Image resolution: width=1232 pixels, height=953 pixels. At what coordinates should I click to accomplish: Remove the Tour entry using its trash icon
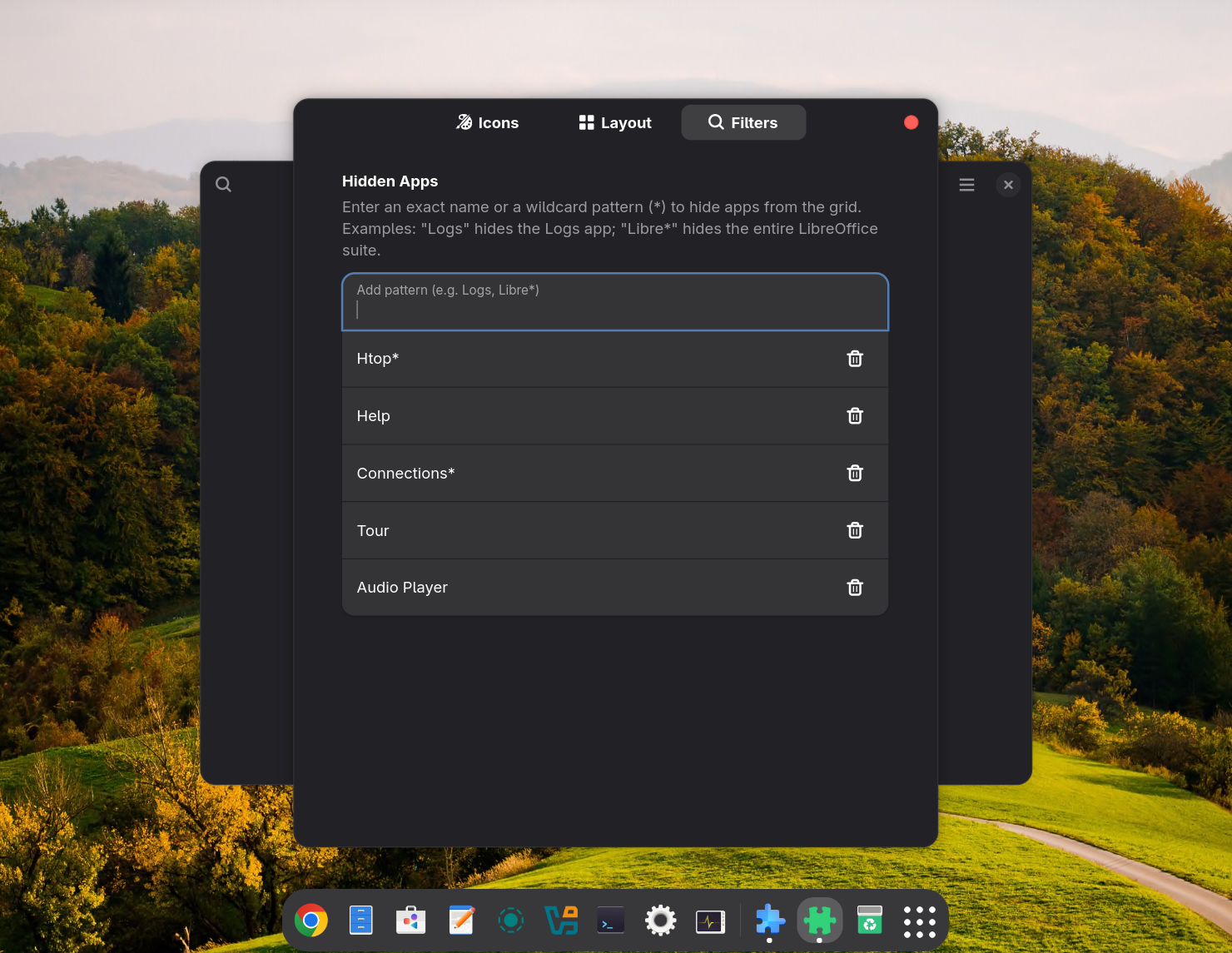tap(855, 530)
